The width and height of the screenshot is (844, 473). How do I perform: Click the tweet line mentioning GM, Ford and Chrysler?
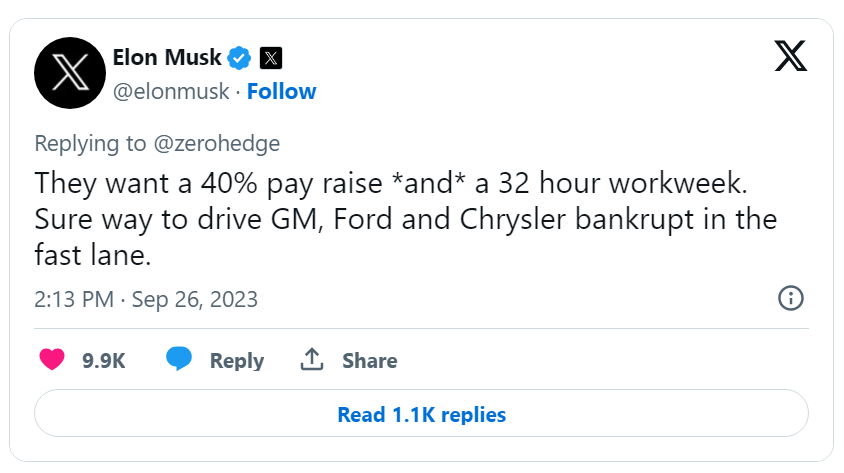405,220
